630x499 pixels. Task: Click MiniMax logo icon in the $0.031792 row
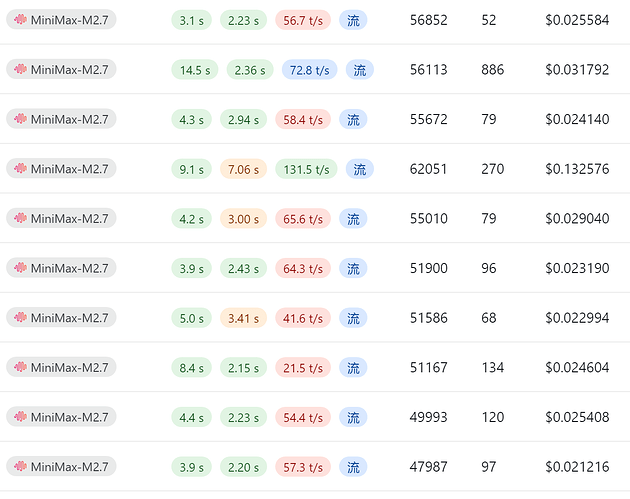click(20, 69)
